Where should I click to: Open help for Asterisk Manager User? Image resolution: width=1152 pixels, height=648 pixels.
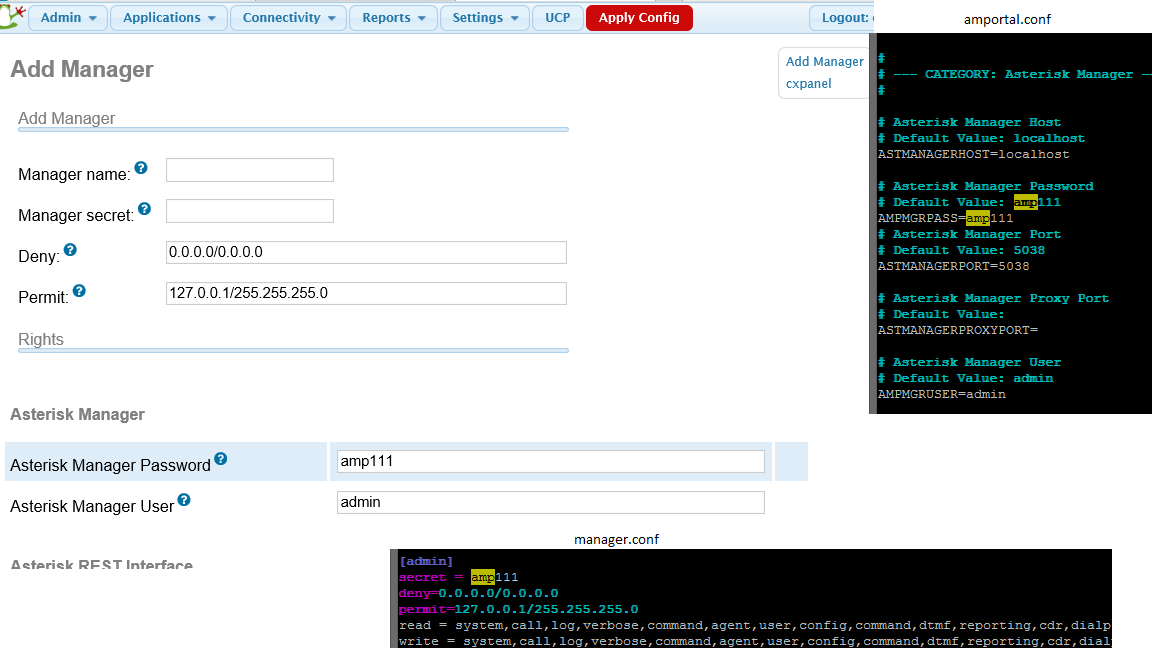click(184, 500)
